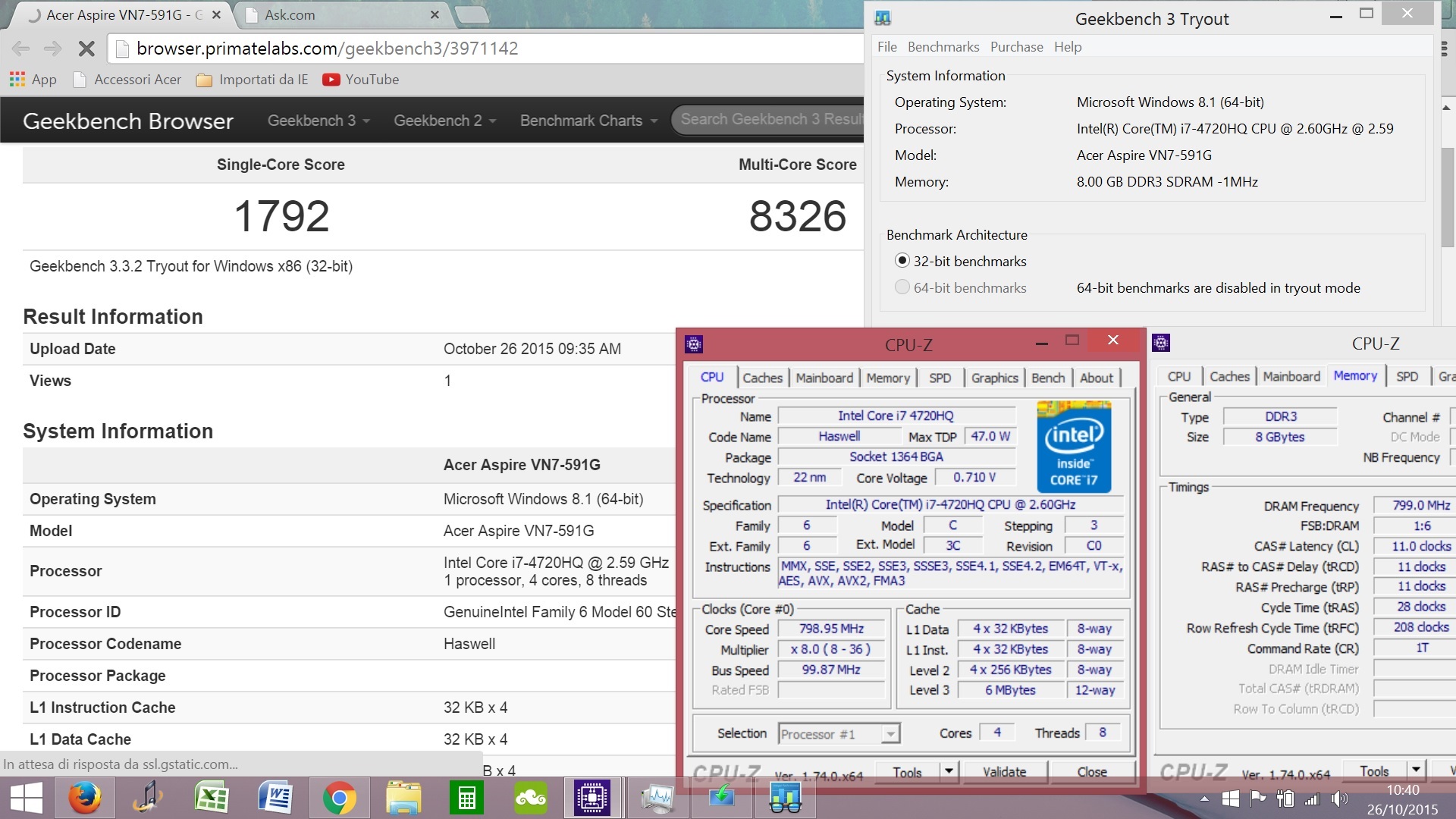The width and height of the screenshot is (1456, 819).
Task: Open the system monitor taskbar icon
Action: pos(657,798)
